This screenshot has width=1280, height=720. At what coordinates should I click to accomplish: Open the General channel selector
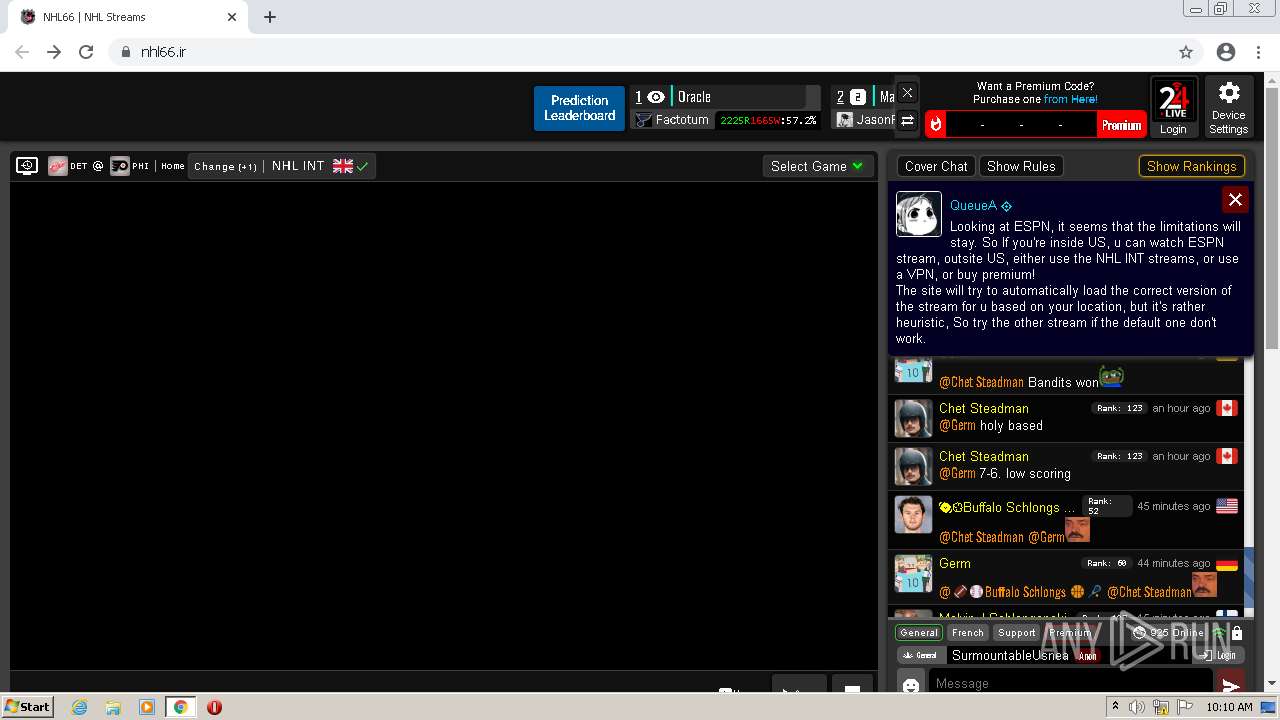(x=921, y=655)
